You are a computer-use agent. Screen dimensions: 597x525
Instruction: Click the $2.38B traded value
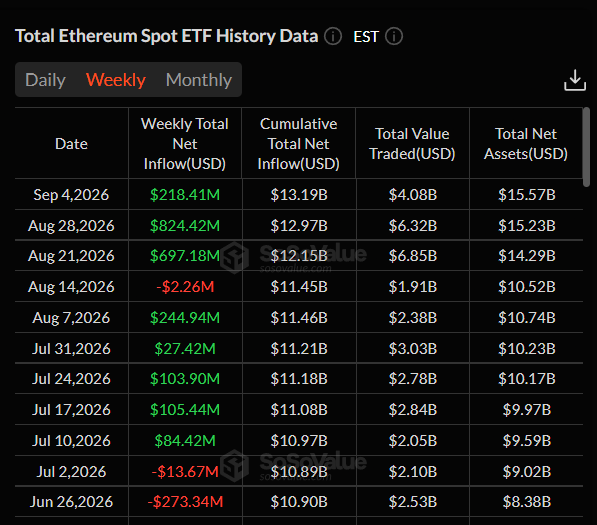pos(413,318)
